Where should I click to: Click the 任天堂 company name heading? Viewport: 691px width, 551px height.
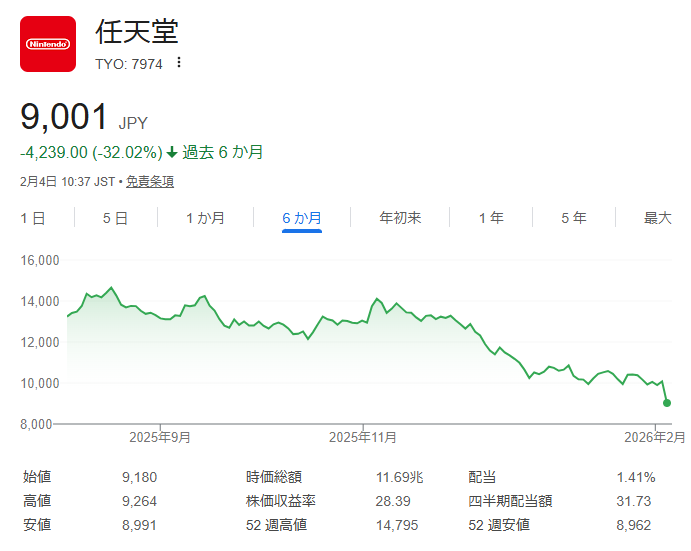[137, 32]
